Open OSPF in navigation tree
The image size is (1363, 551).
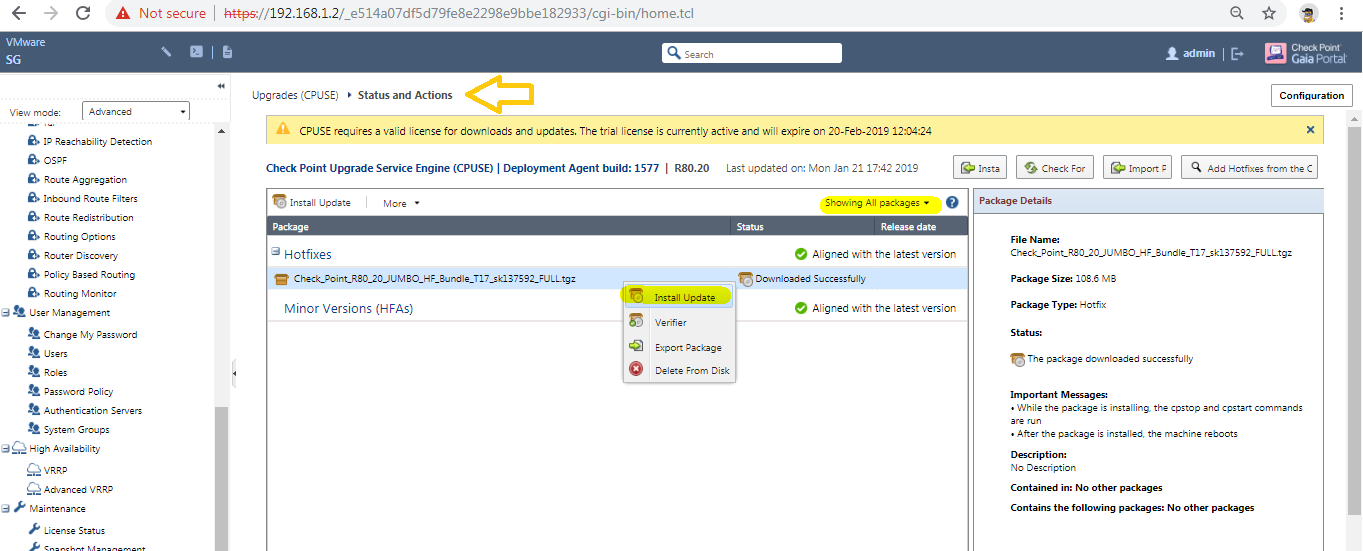56,161
